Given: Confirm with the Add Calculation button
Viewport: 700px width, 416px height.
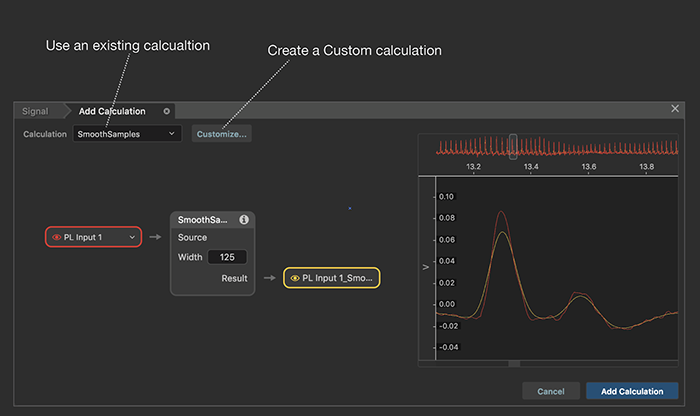Looking at the screenshot, I should (632, 391).
